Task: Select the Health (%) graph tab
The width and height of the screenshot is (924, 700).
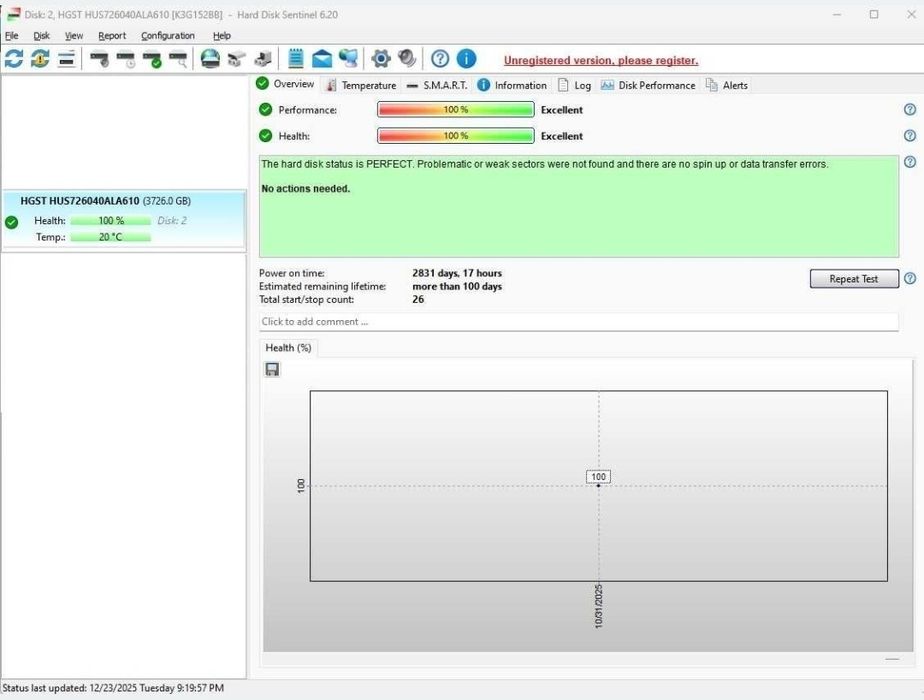Action: (x=288, y=348)
